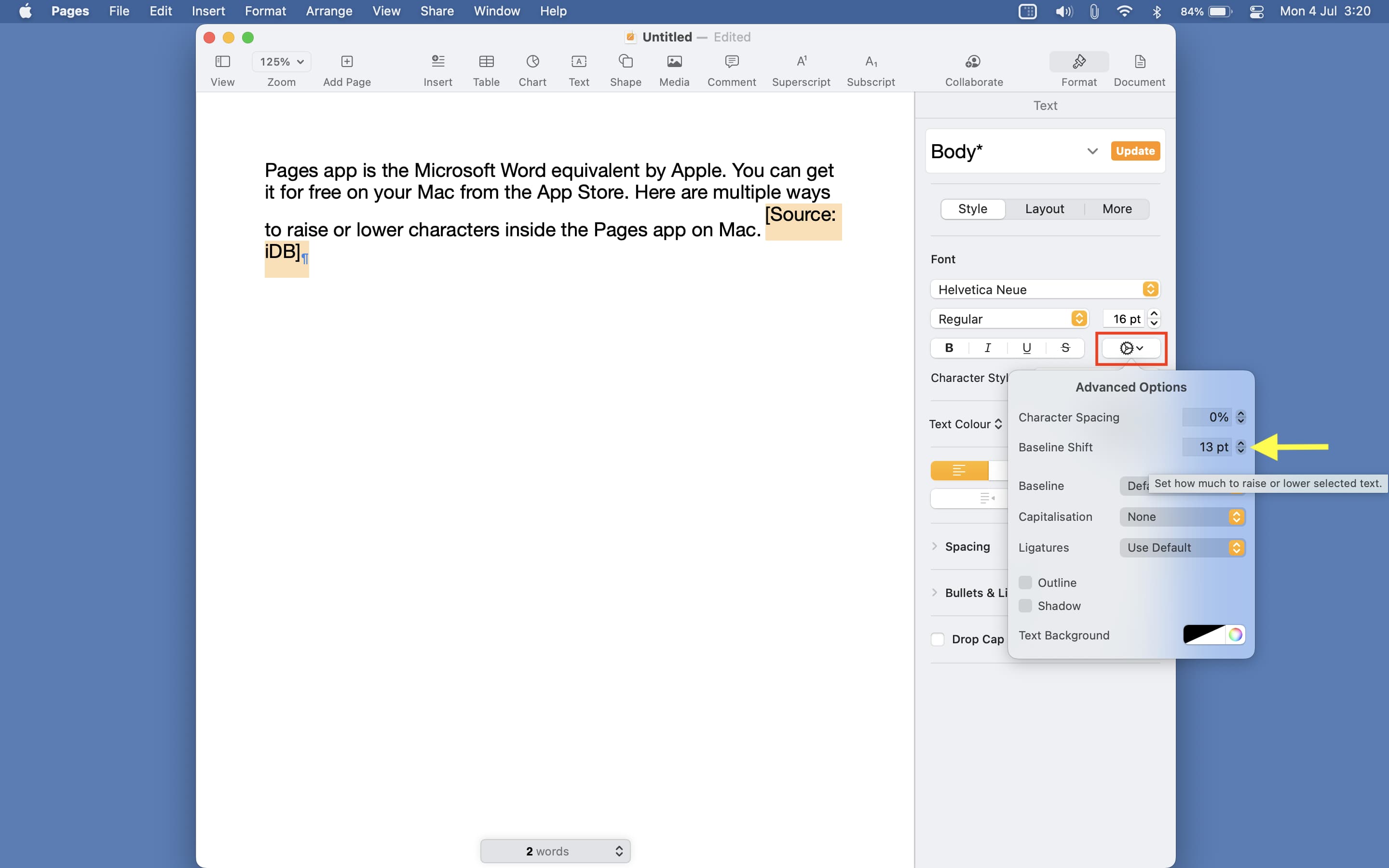Open the Arrange menu

[x=329, y=11]
